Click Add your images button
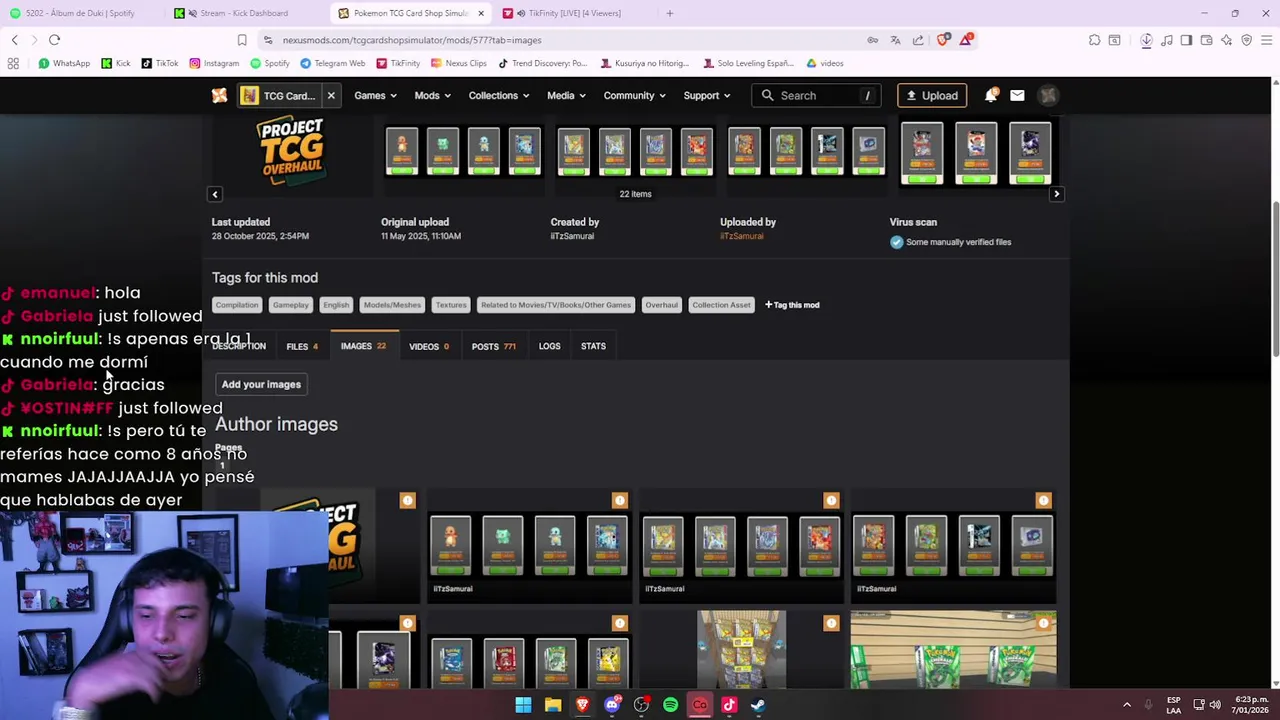 [261, 384]
